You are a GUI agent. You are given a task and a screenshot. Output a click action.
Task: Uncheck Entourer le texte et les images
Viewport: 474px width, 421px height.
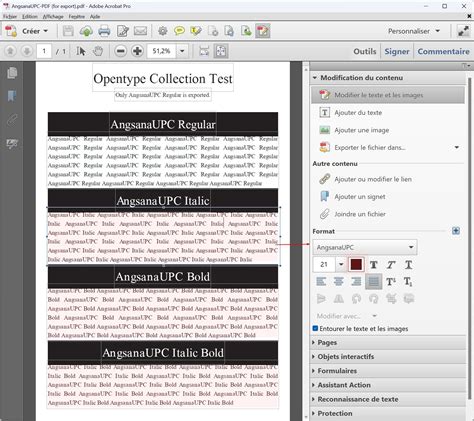[315, 328]
